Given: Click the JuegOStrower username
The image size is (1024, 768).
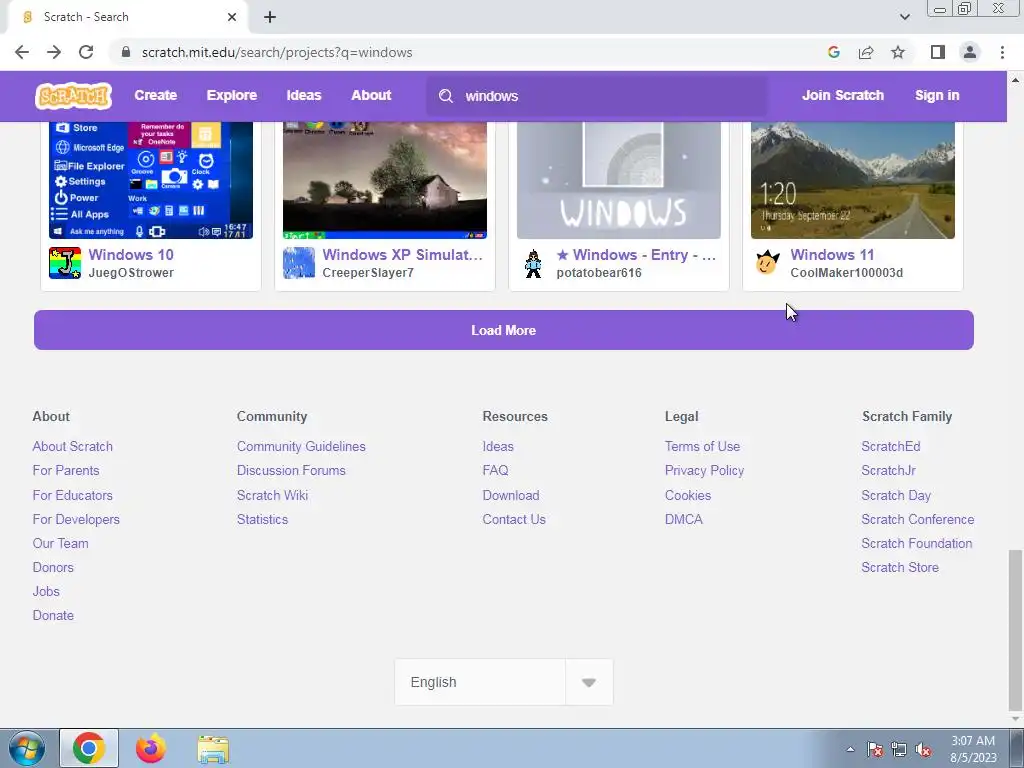Looking at the screenshot, I should click(x=131, y=273).
